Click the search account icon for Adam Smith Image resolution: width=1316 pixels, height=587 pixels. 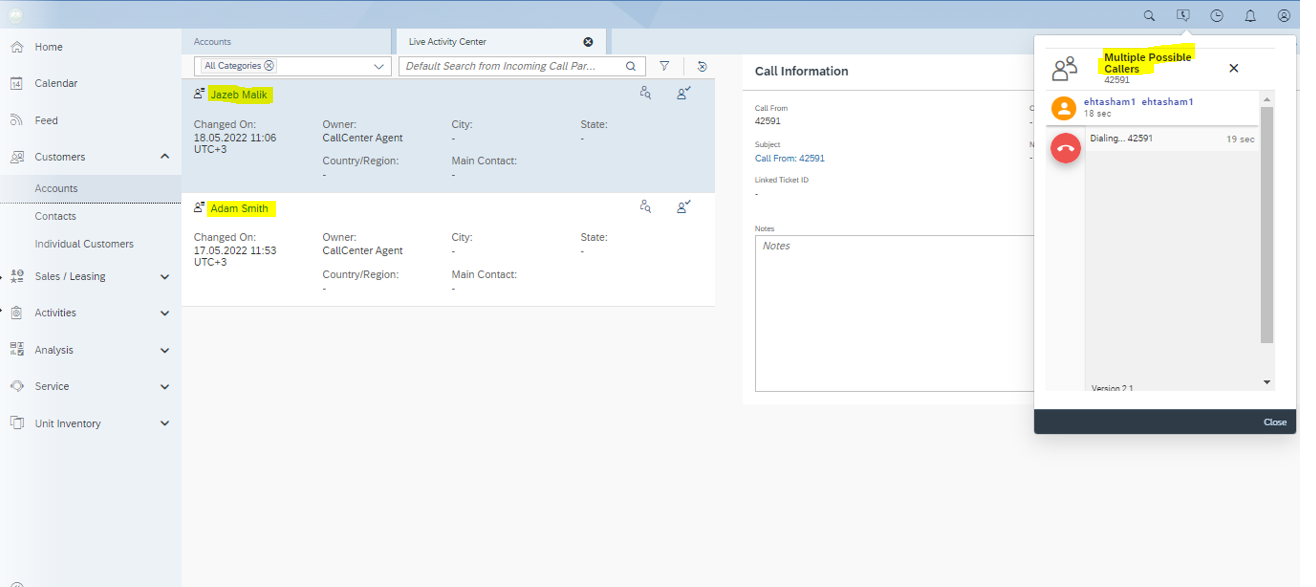pos(645,207)
